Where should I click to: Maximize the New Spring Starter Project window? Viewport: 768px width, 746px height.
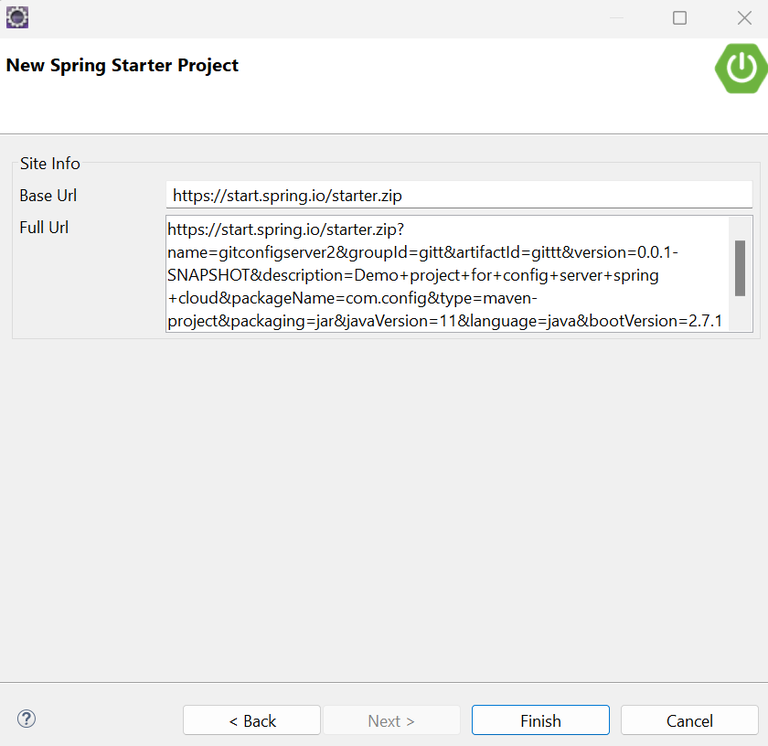click(679, 18)
